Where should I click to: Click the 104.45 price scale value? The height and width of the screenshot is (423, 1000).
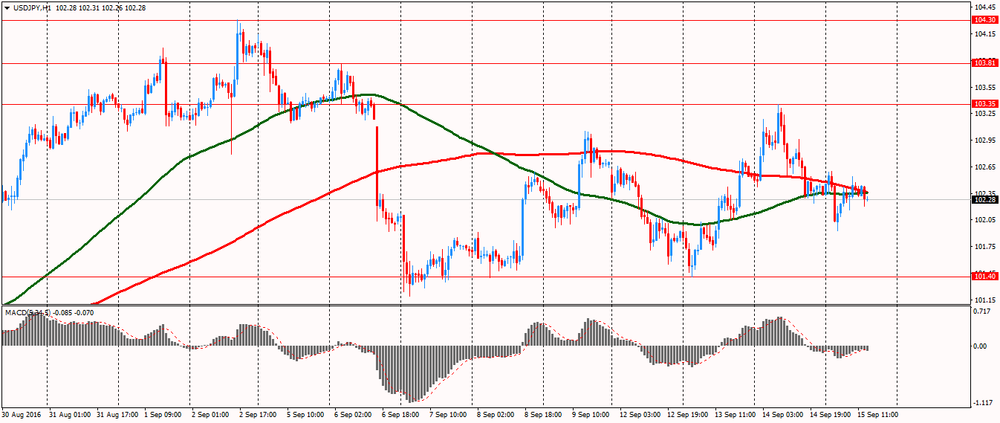click(x=984, y=7)
